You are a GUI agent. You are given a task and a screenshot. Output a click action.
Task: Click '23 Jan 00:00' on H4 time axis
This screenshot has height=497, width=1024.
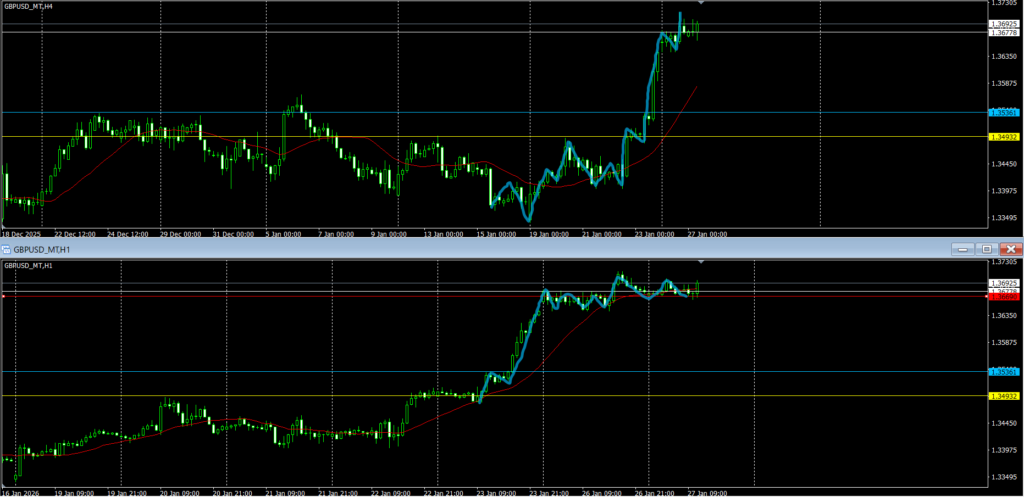coord(655,234)
